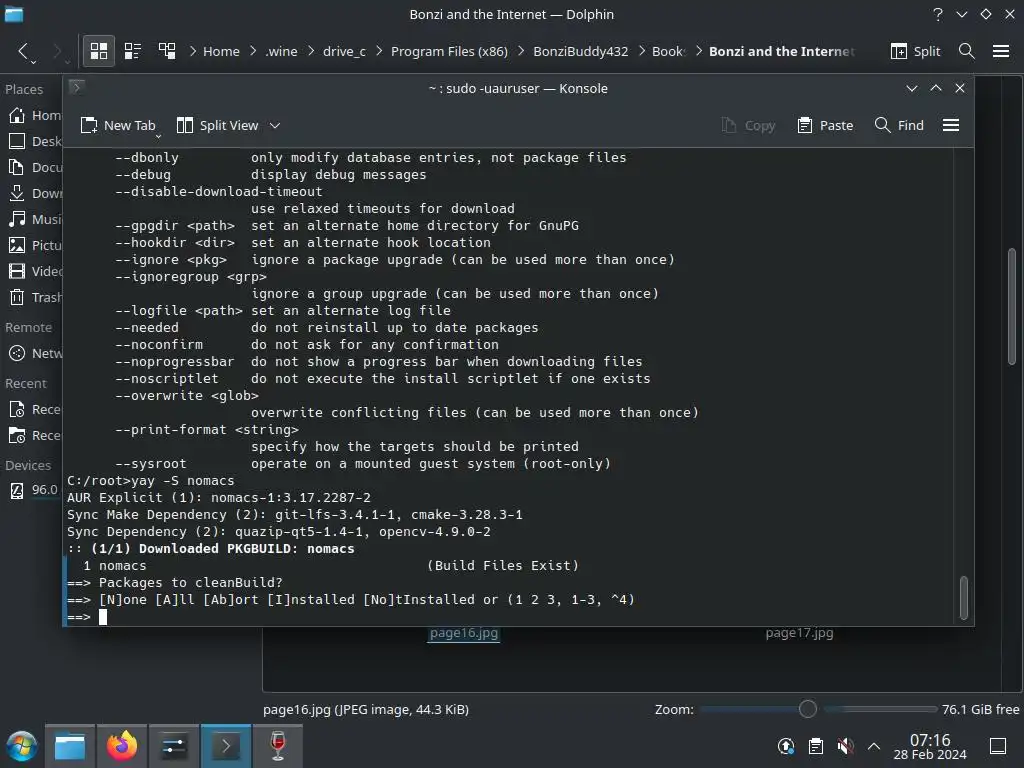The image size is (1024, 768).
Task: Open New Tab profile dropdown arrow
Action: click(159, 136)
